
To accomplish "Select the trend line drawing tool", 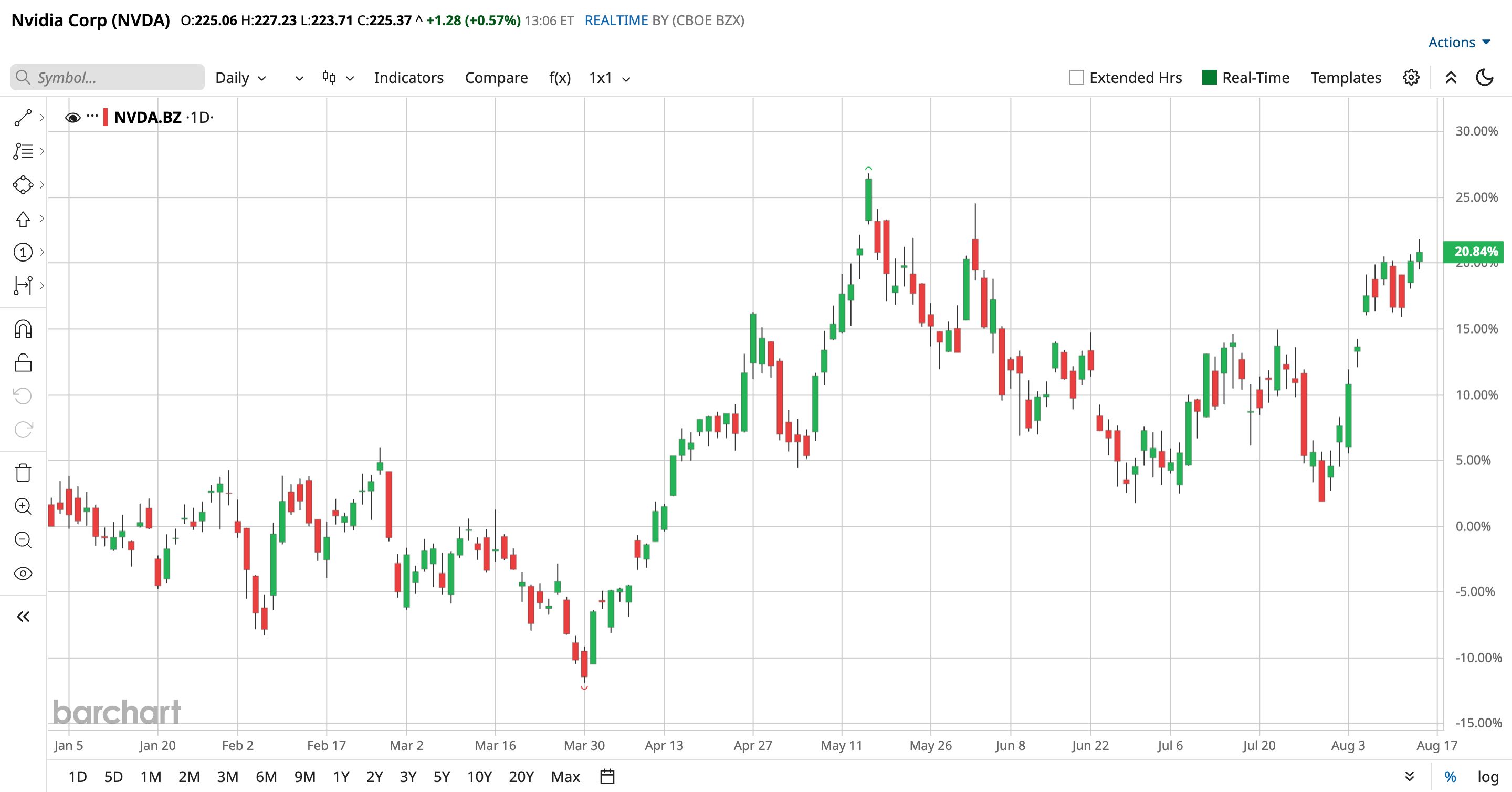I will 23,118.
